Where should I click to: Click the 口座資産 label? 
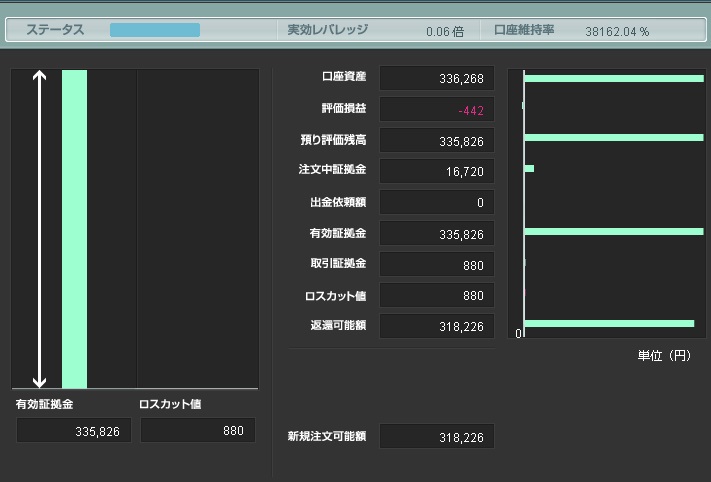coord(344,76)
